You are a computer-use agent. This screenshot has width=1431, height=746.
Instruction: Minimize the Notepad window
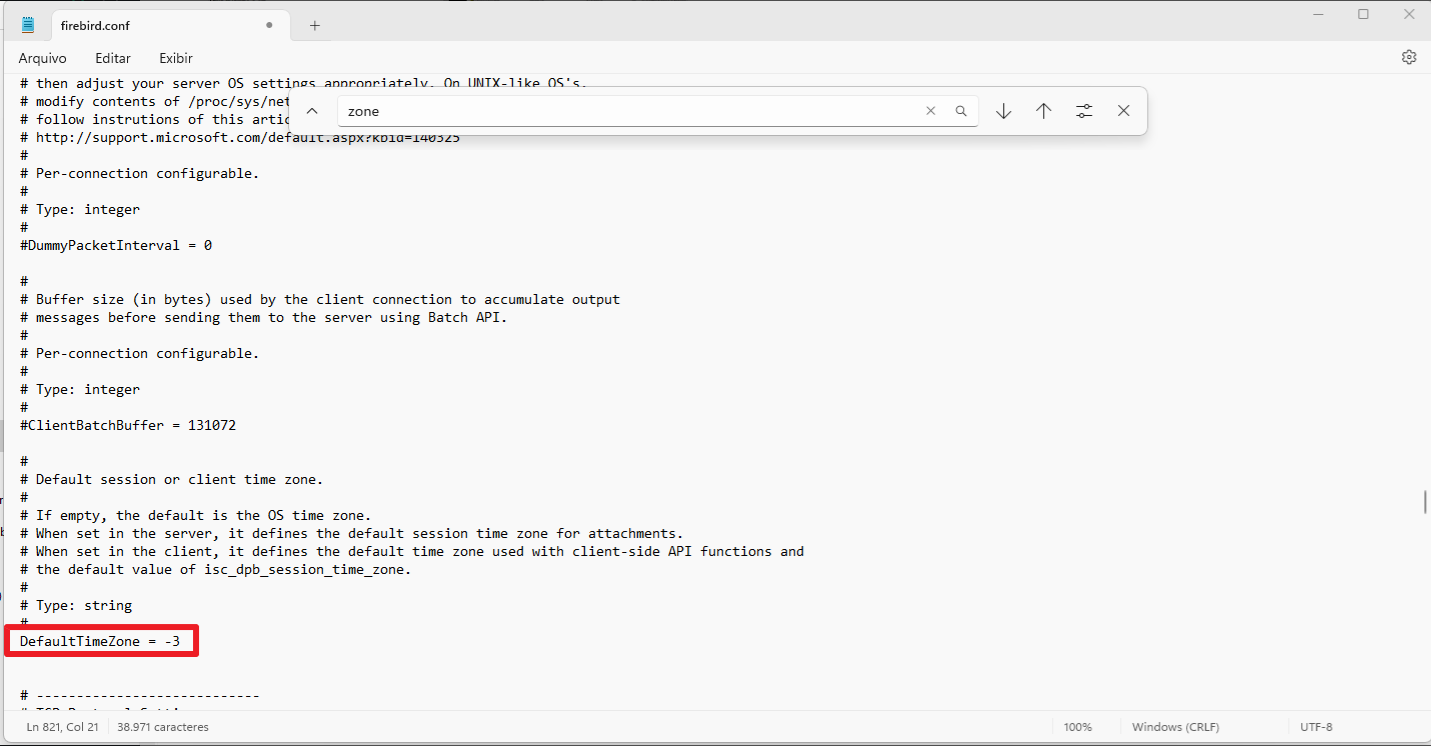[x=1317, y=14]
